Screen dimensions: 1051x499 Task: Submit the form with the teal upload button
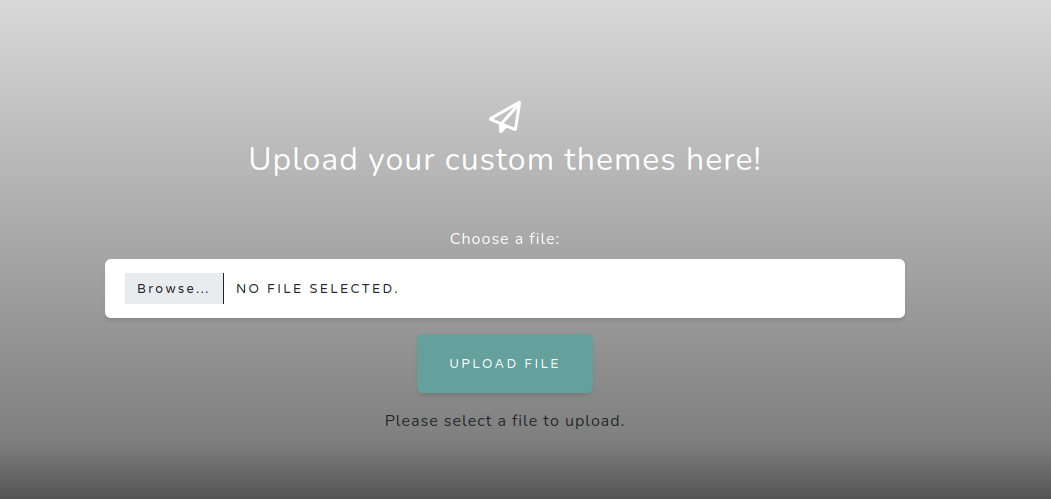coord(505,364)
